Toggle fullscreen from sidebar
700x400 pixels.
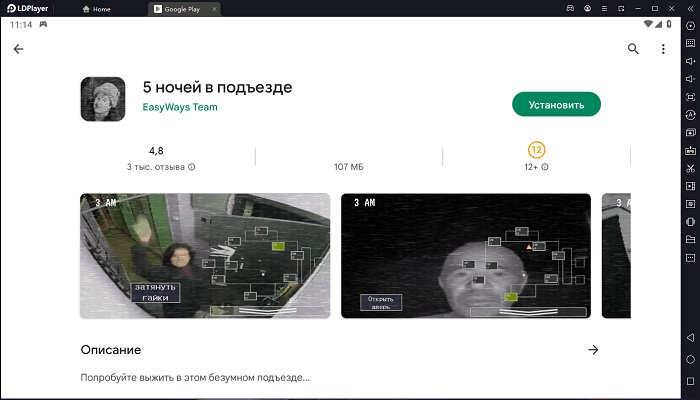point(690,97)
